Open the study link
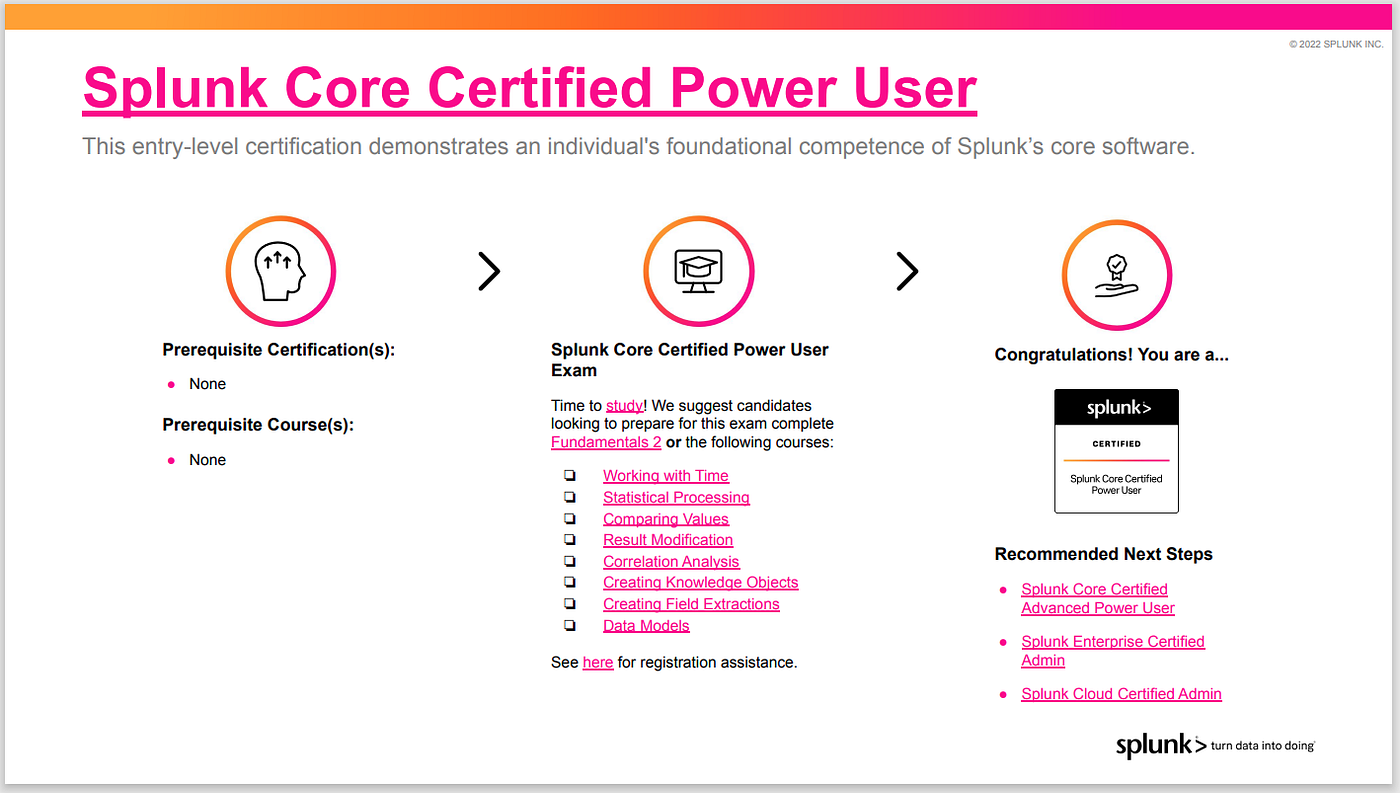The width and height of the screenshot is (1400, 793). 625,406
